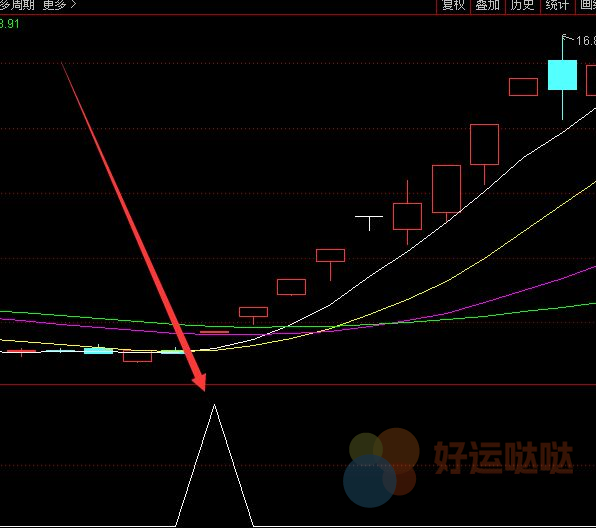Click the red candlestick right after the white doji
The image size is (596, 528).
click(407, 216)
